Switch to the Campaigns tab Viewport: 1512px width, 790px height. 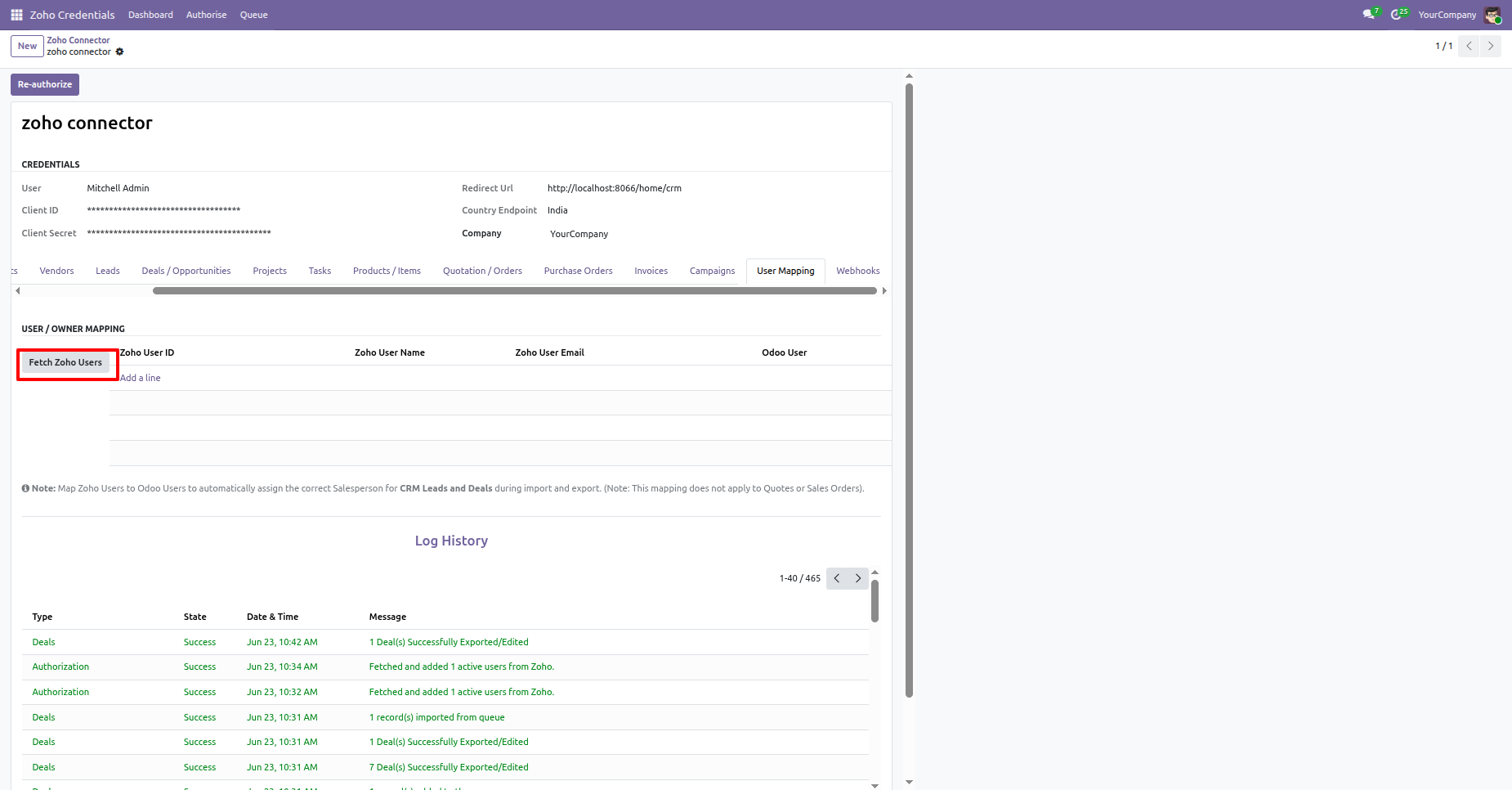pos(712,271)
